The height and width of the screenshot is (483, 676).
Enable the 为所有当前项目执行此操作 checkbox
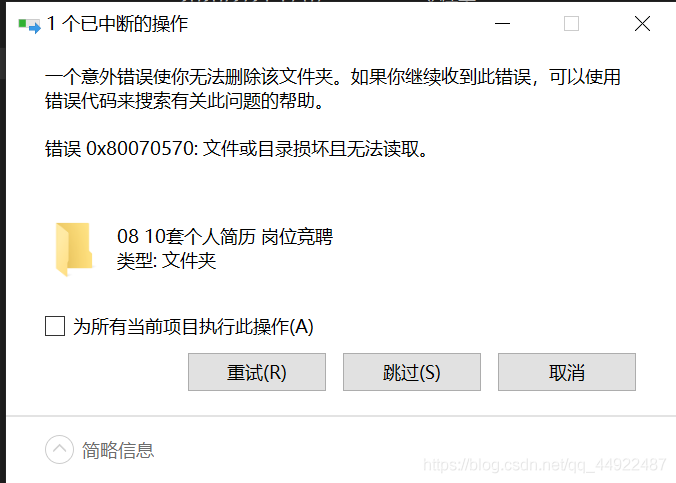click(x=55, y=326)
